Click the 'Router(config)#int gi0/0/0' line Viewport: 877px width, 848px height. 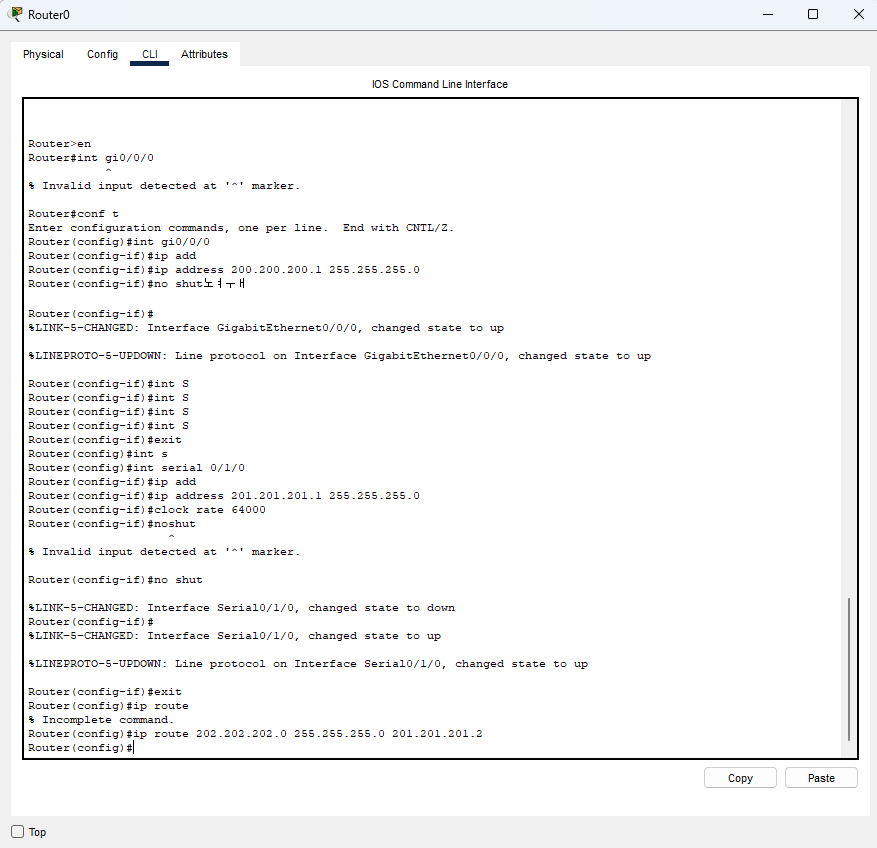point(119,242)
